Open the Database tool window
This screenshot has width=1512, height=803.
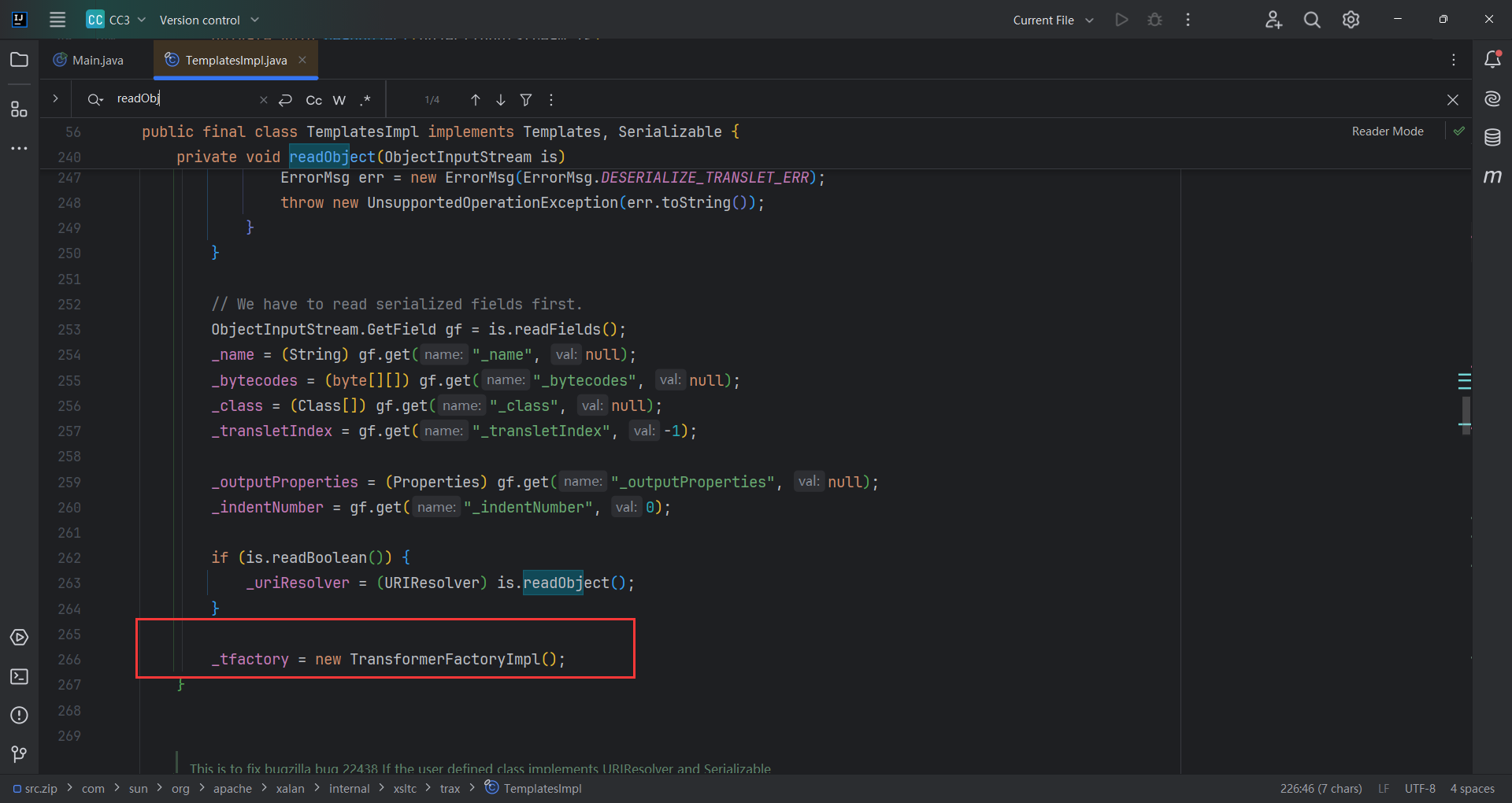1492,138
